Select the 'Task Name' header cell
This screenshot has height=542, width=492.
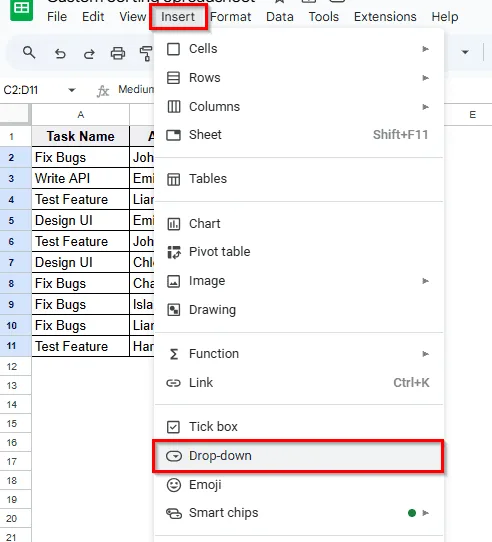(80, 136)
